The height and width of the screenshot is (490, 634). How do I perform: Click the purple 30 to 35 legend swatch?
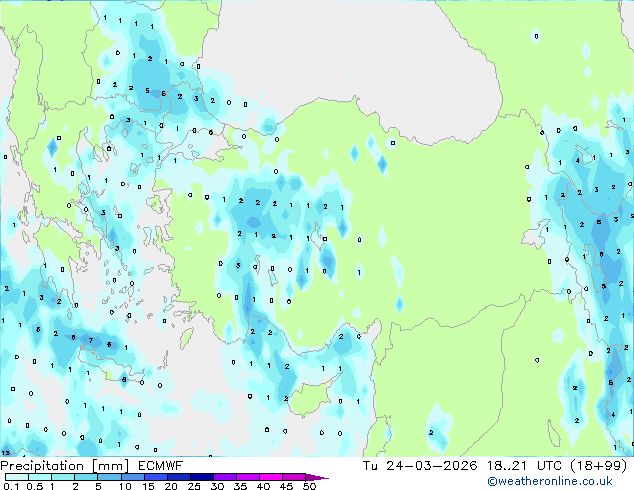tap(224, 477)
